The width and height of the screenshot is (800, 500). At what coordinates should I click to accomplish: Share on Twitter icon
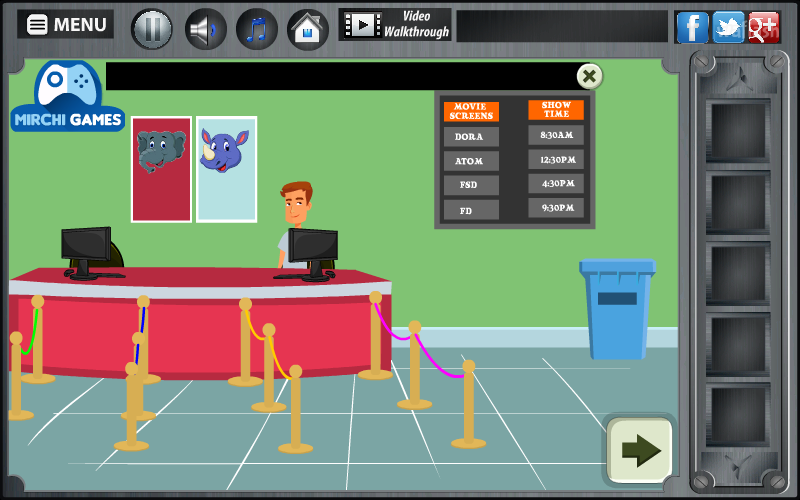(728, 27)
